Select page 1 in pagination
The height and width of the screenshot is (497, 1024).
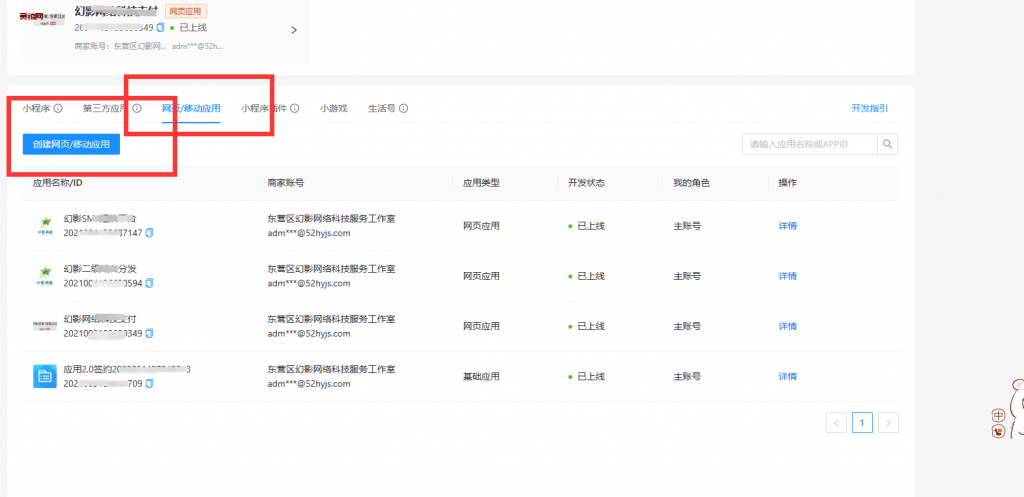862,422
